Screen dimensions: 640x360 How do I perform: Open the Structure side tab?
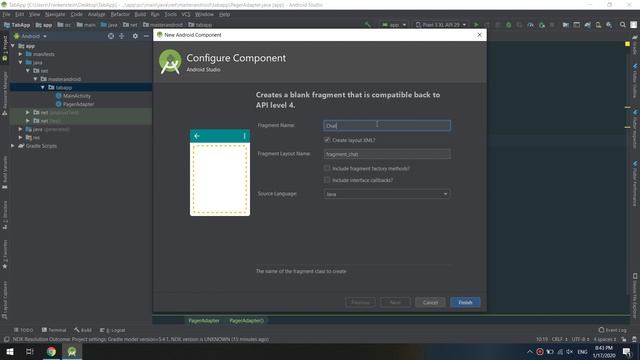[4, 215]
